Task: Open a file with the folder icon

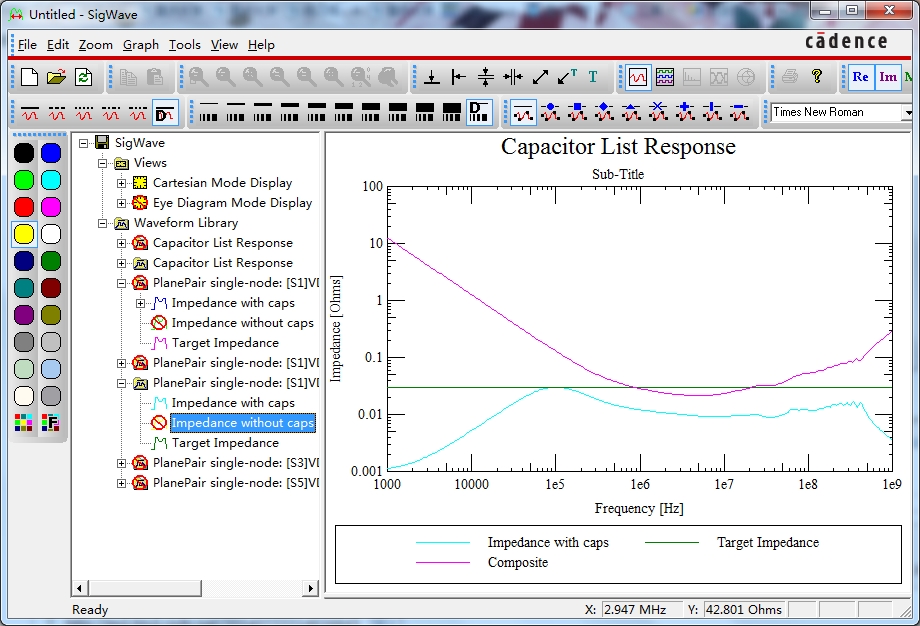Action: point(56,77)
